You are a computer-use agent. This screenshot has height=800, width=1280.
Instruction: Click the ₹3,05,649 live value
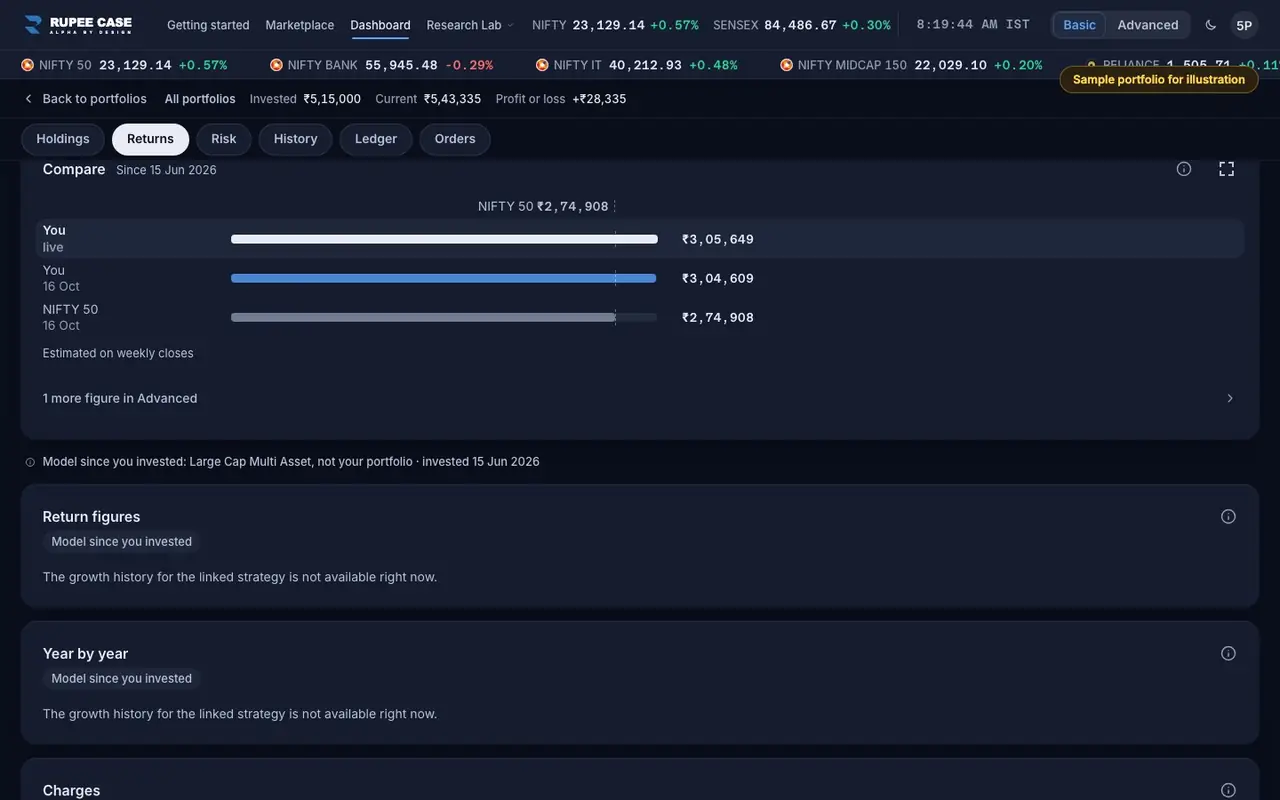(x=718, y=239)
